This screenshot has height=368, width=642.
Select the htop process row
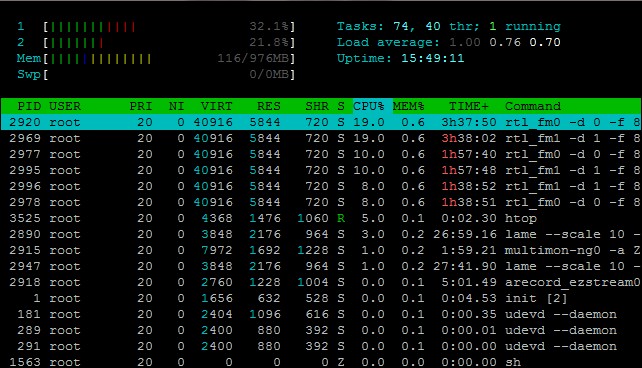coord(321,218)
